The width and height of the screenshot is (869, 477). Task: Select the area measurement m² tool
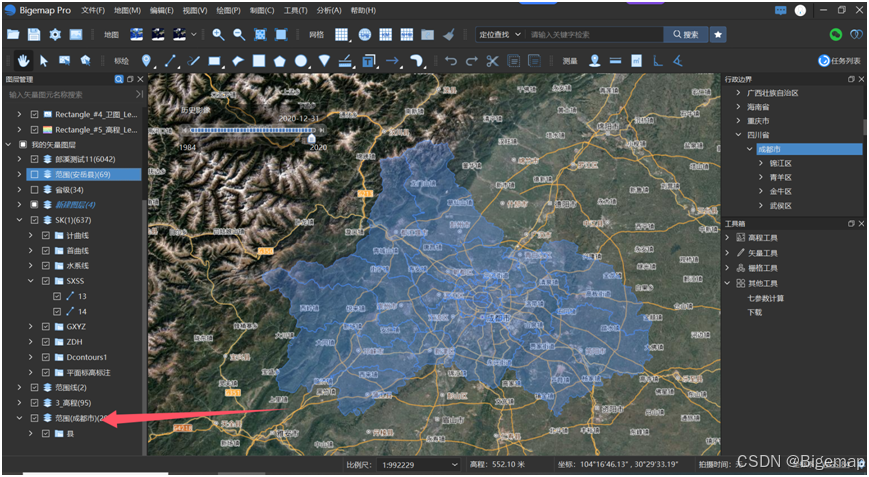[636, 60]
